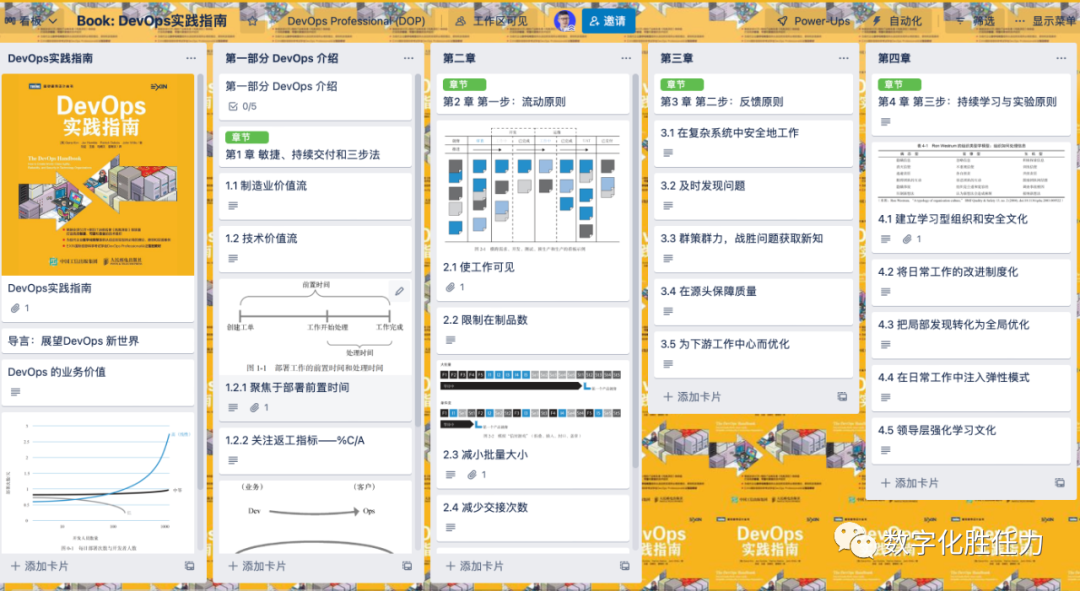Open the list actions (...) menu on DevOps实践指南 list
The image size is (1080, 591).
pos(192,58)
